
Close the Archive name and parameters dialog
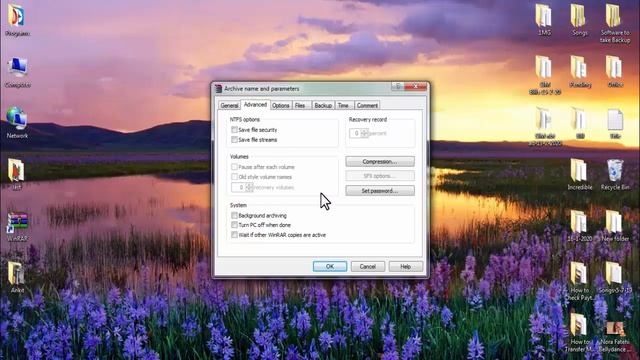click(416, 87)
